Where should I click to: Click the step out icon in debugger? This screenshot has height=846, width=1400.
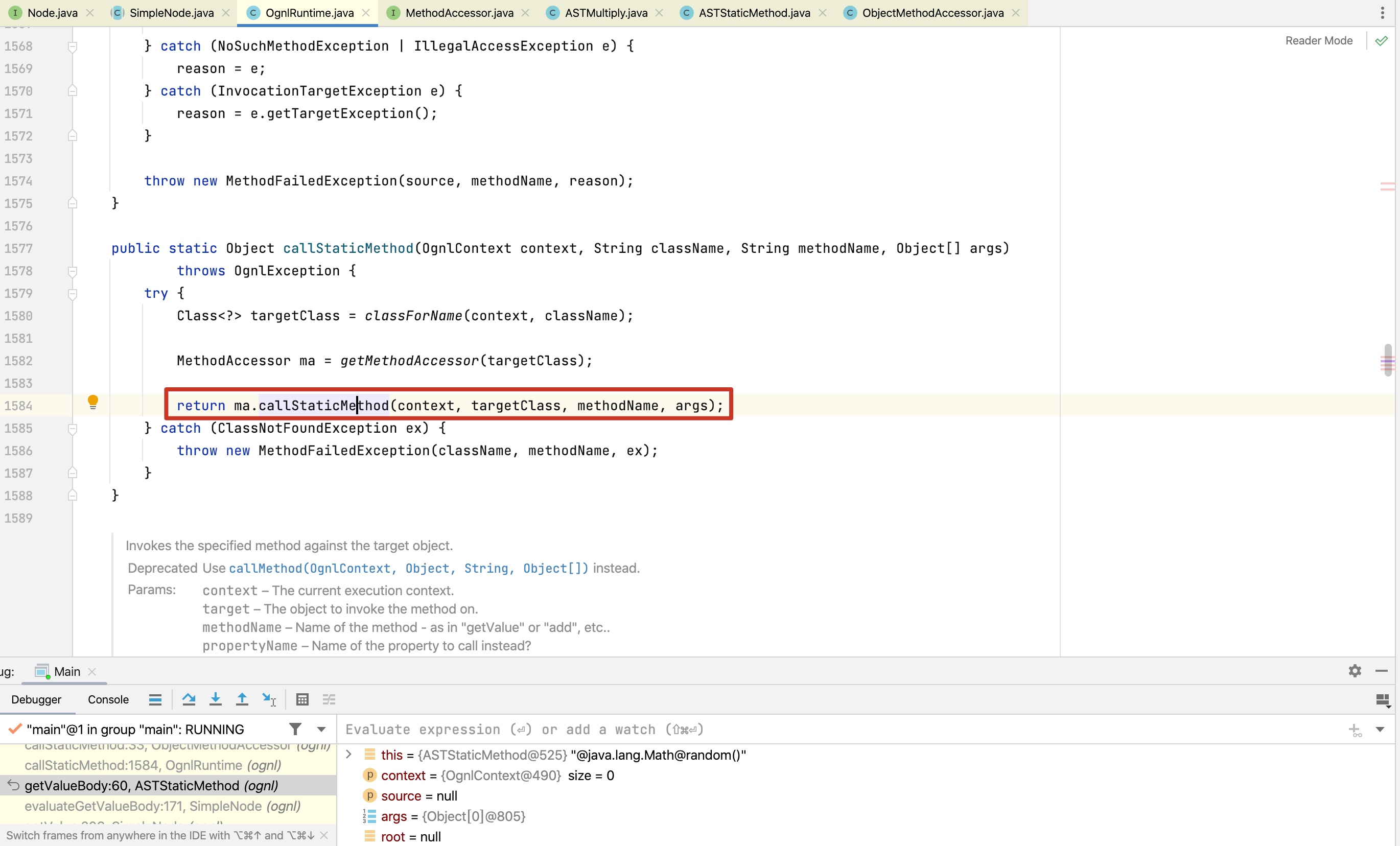point(241,699)
